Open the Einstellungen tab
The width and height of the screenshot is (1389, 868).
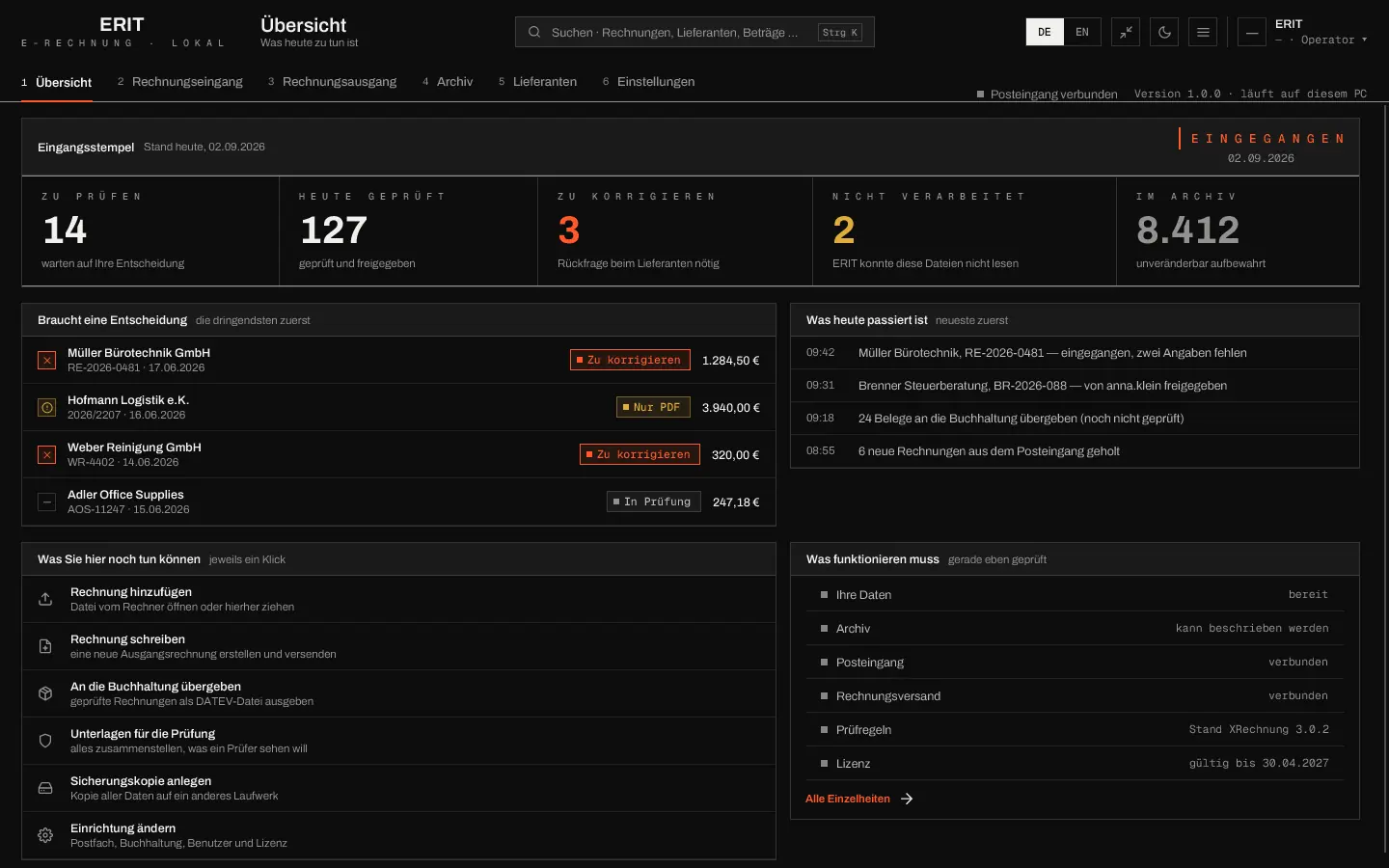[x=648, y=82]
